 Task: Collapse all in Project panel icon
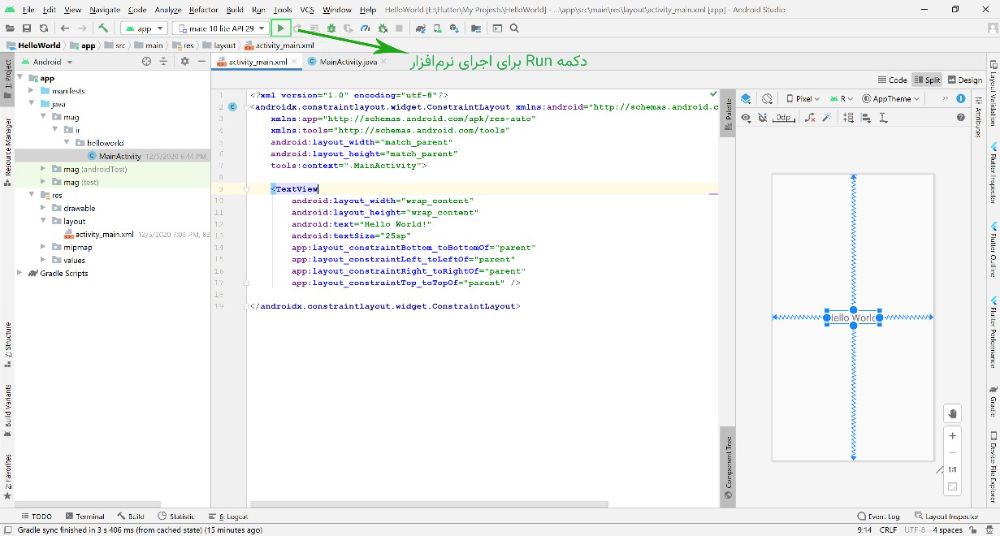tap(163, 61)
